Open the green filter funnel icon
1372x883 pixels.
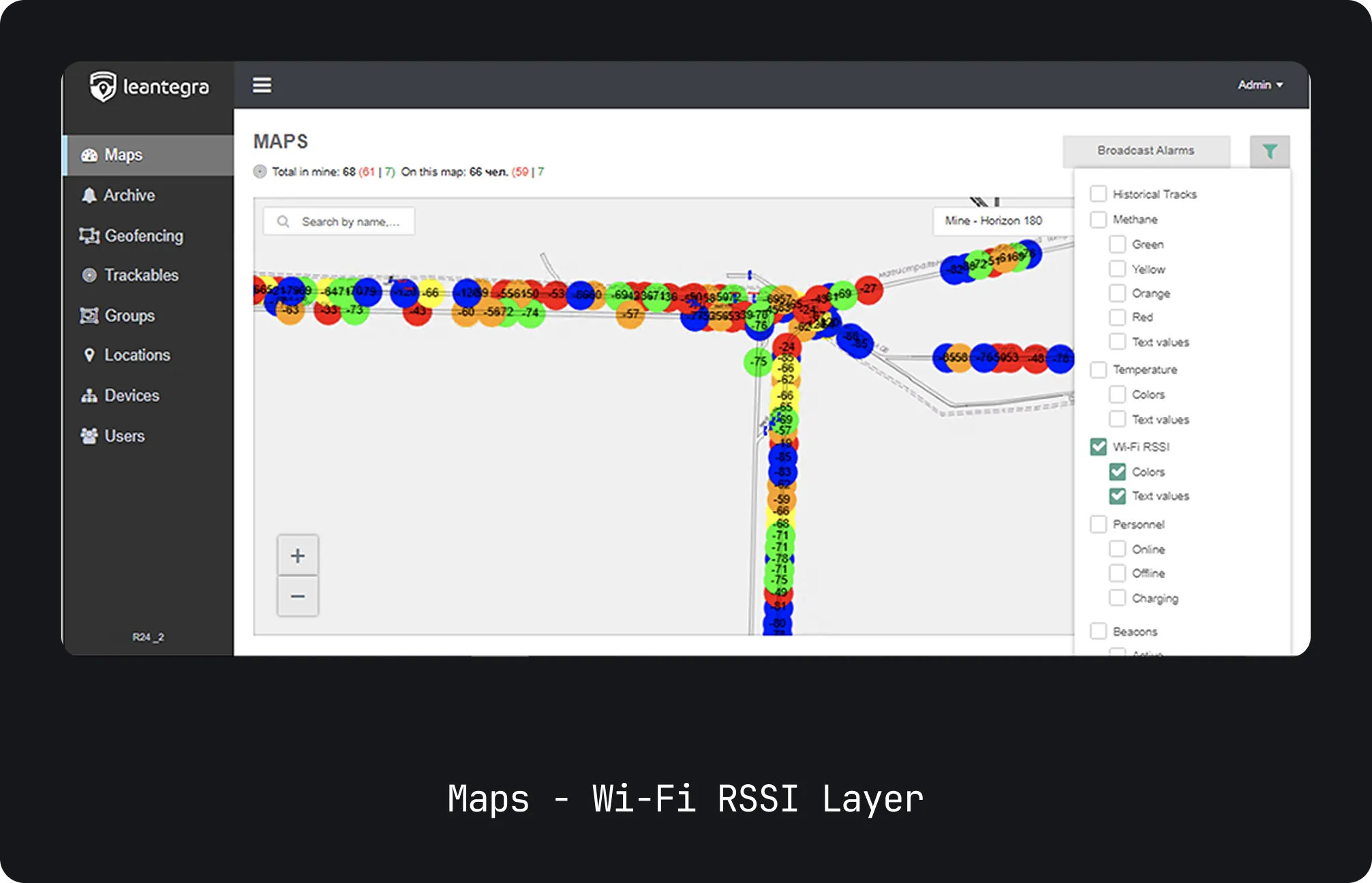pyautogui.click(x=1269, y=151)
